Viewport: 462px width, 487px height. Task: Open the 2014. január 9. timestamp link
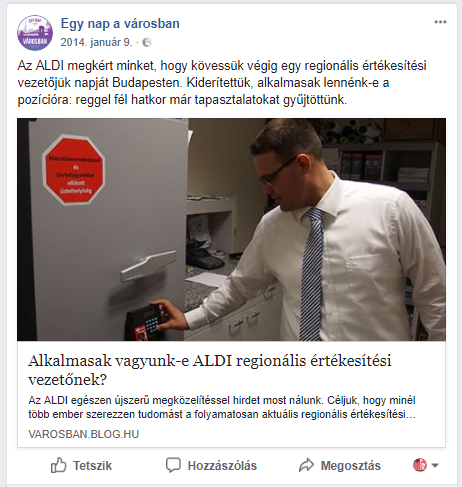point(96,43)
